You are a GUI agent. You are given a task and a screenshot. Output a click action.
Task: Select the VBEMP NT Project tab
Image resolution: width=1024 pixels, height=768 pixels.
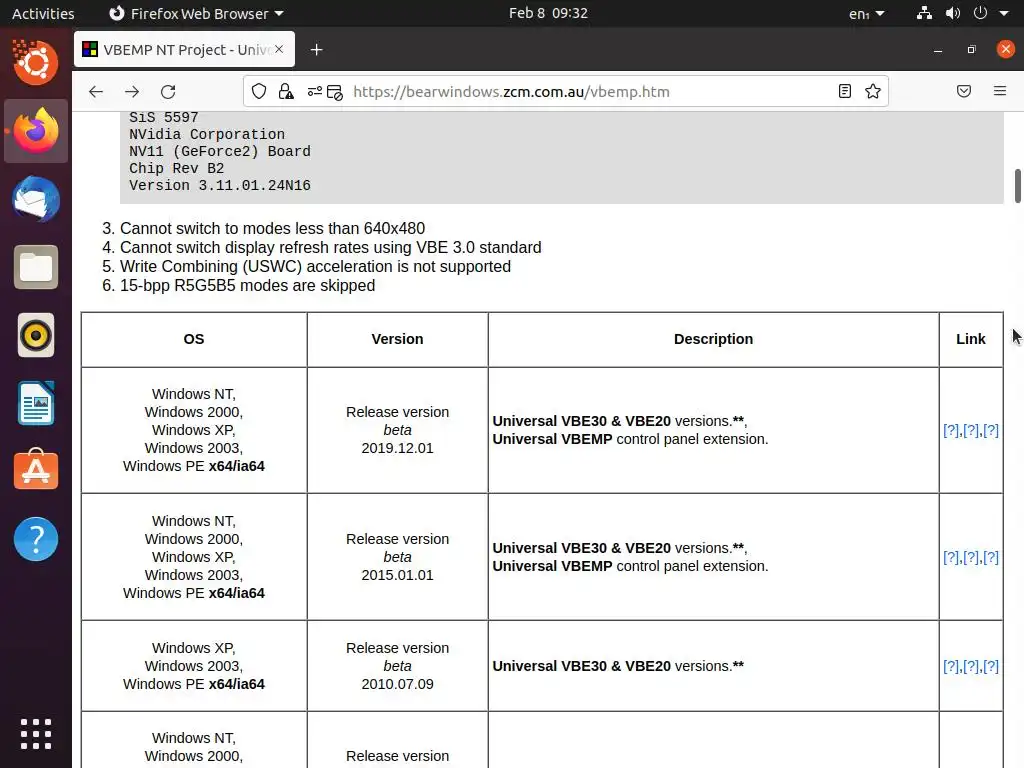184,50
